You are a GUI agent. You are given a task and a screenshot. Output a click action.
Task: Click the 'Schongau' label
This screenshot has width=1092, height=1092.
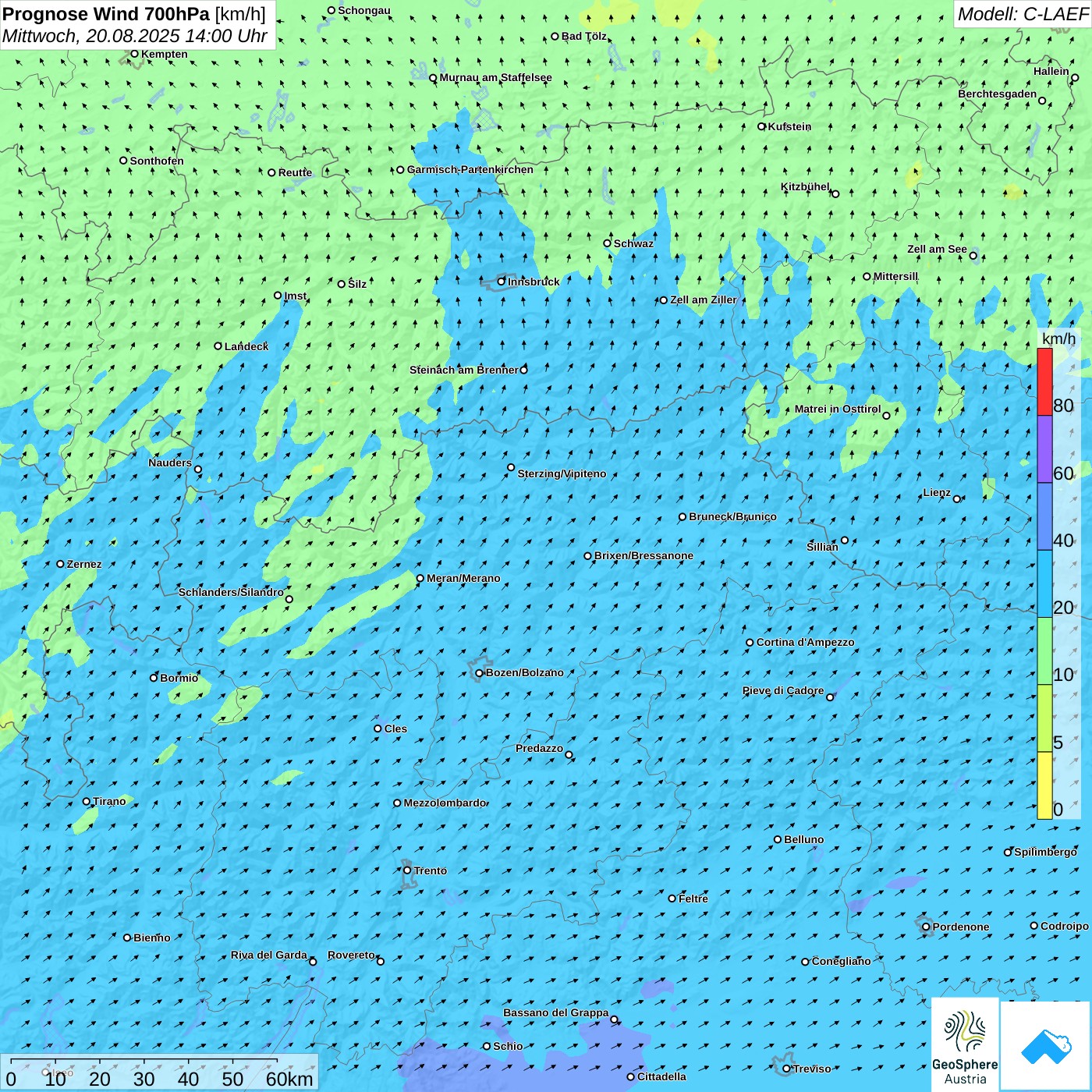[363, 10]
